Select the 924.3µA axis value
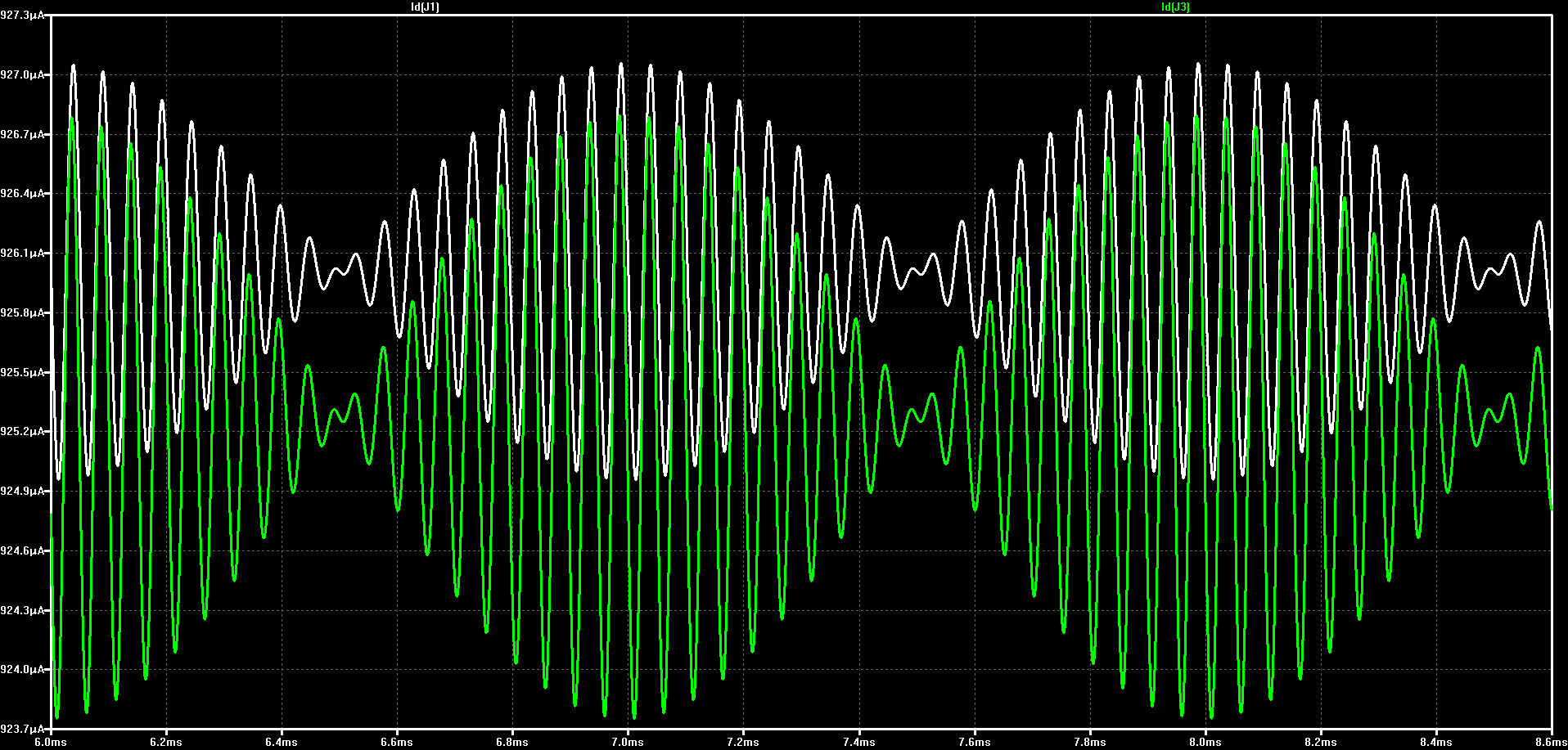 22,611
